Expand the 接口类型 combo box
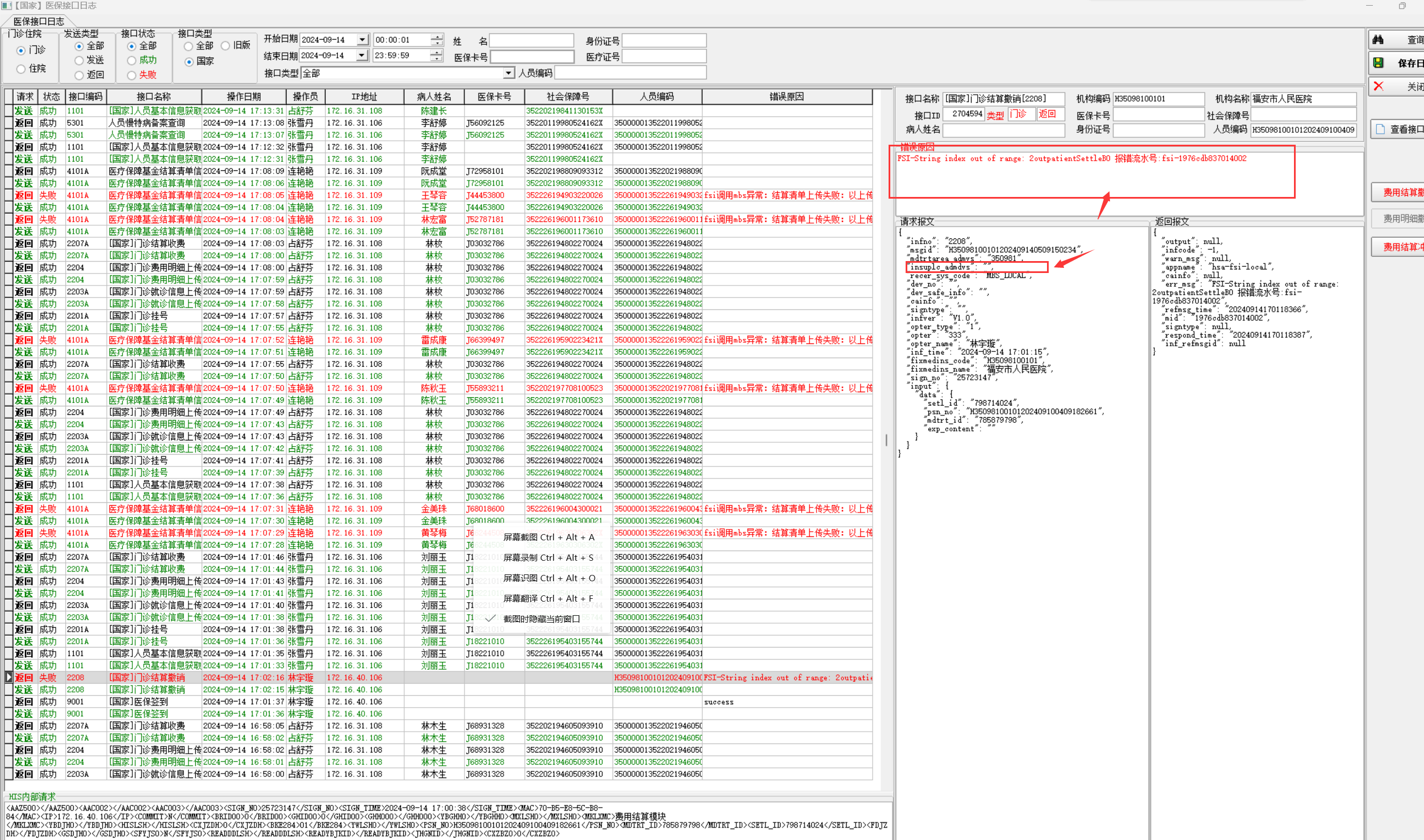The image size is (1424, 840). pyautogui.click(x=508, y=73)
